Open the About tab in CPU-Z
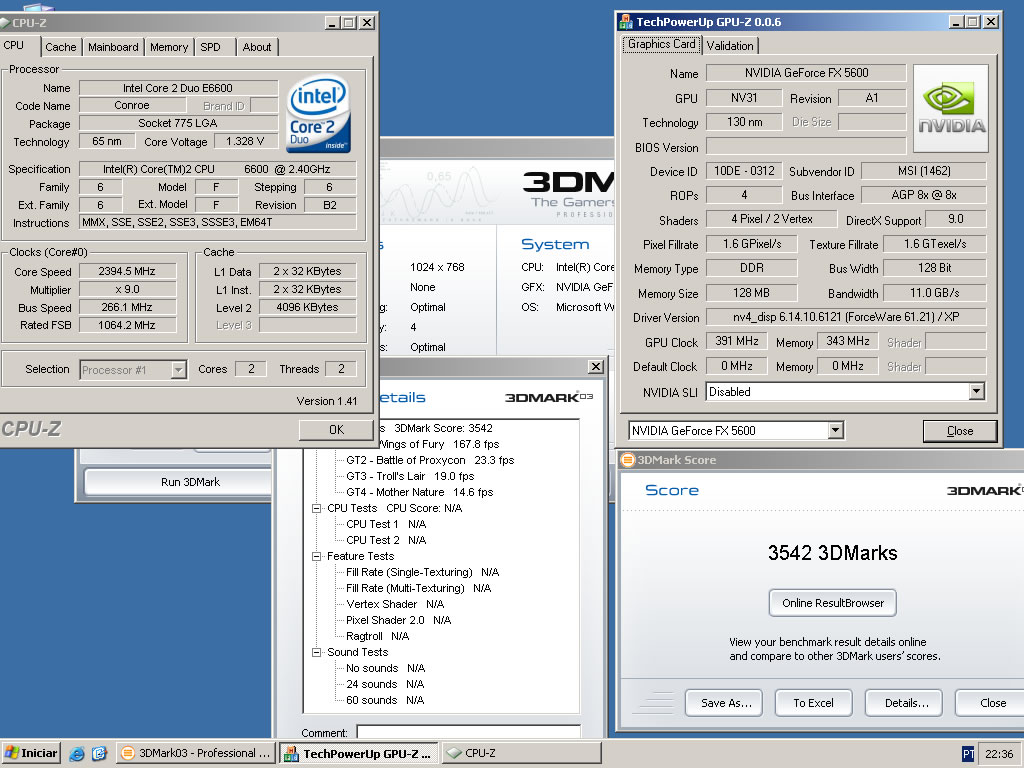This screenshot has width=1024, height=768. [257, 47]
